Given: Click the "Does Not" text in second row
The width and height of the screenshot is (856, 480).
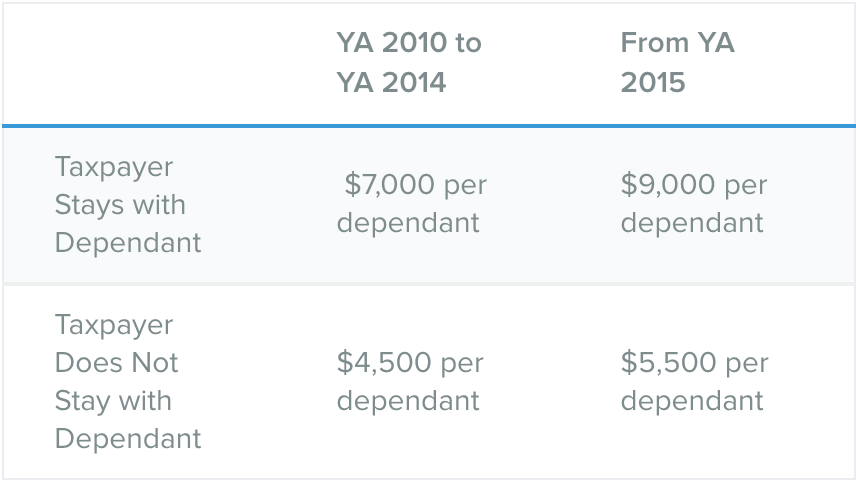Looking at the screenshot, I should [x=116, y=363].
